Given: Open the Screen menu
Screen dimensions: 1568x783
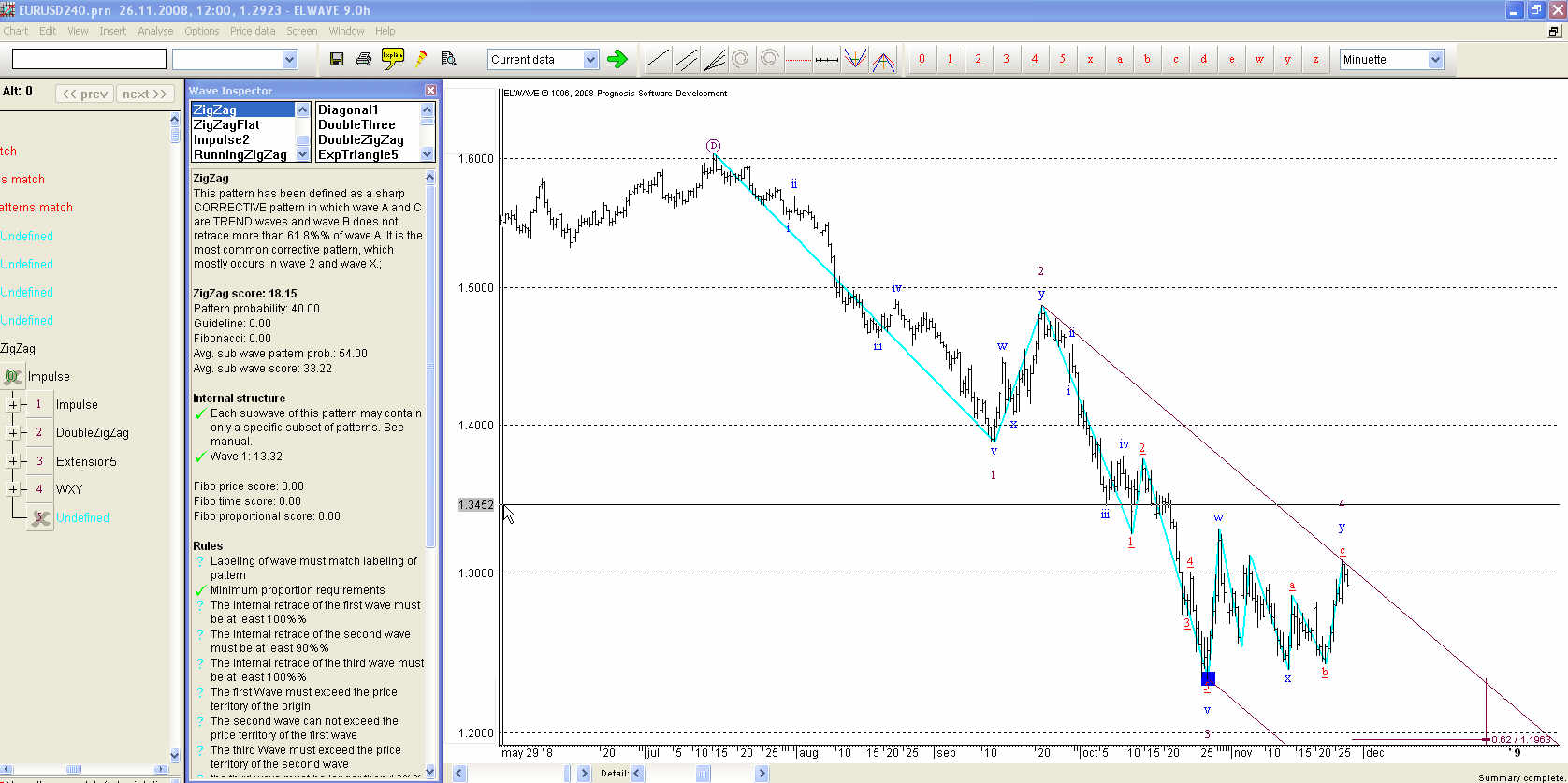Looking at the screenshot, I should pos(301,31).
